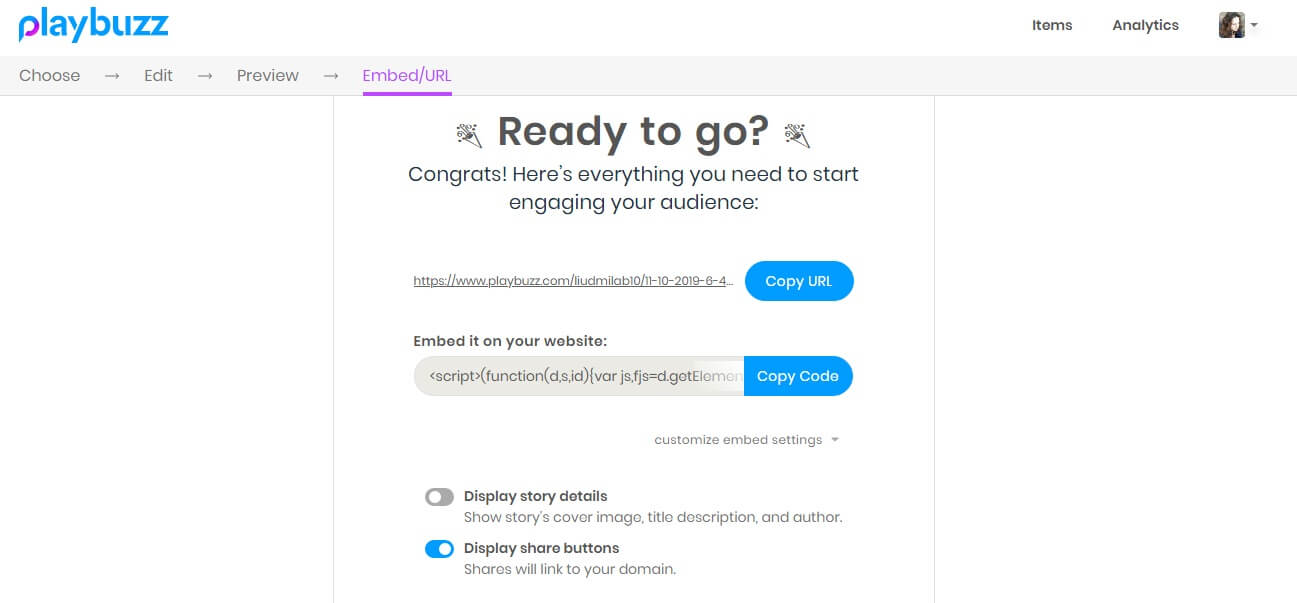Open dropdown arrow next to avatar
Viewport: 1297px width, 603px height.
pos(1254,26)
